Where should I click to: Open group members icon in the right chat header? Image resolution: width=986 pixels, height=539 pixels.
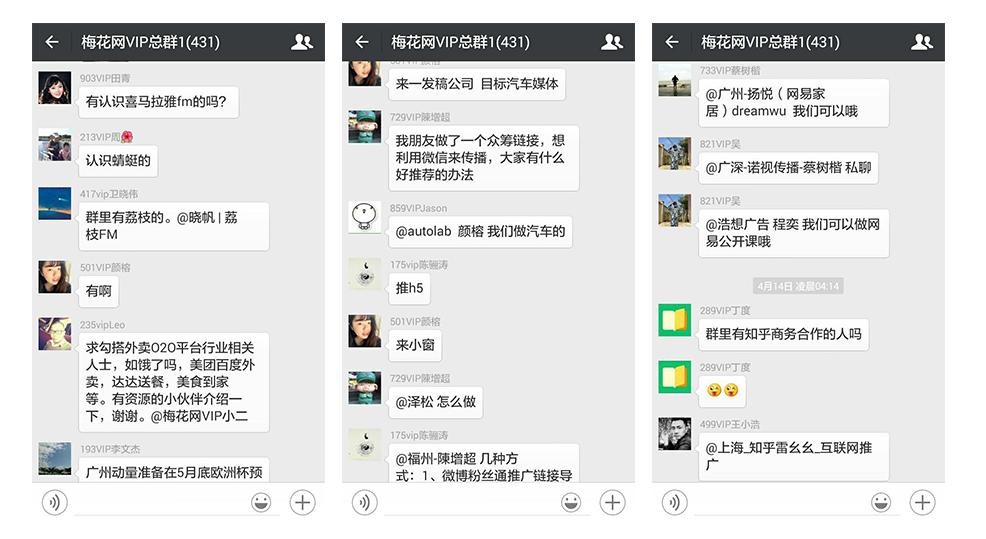coord(922,42)
